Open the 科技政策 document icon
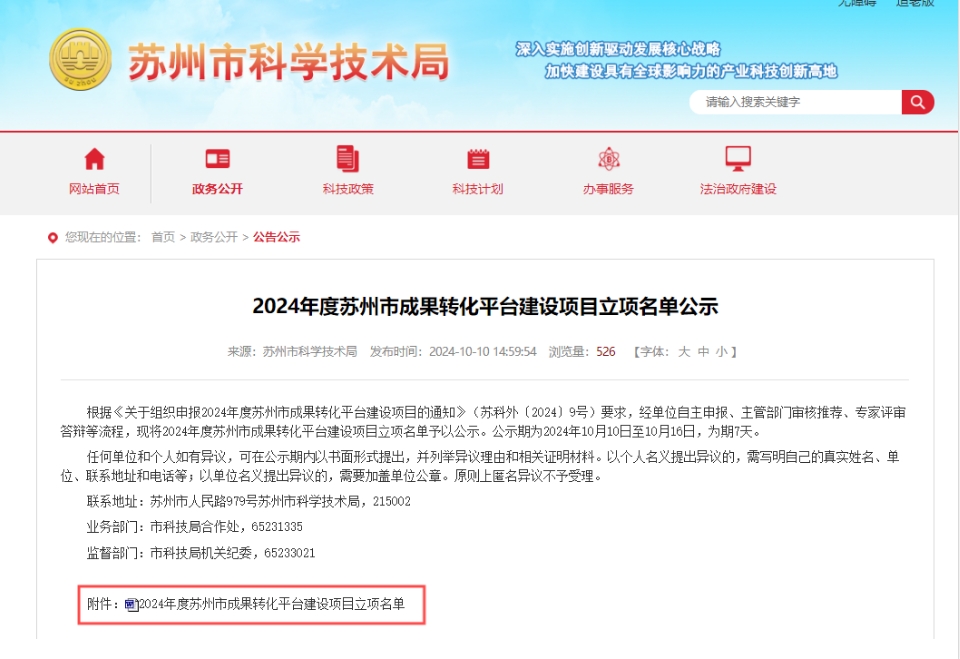 click(x=348, y=159)
